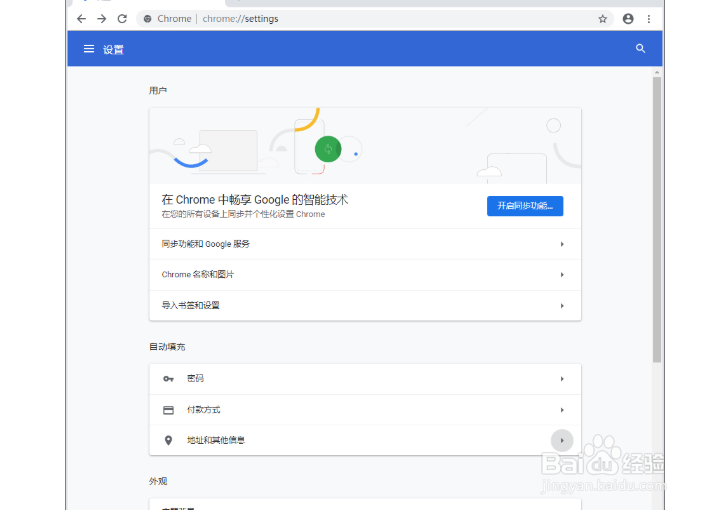Click the 外观 section heading

[x=158, y=481]
